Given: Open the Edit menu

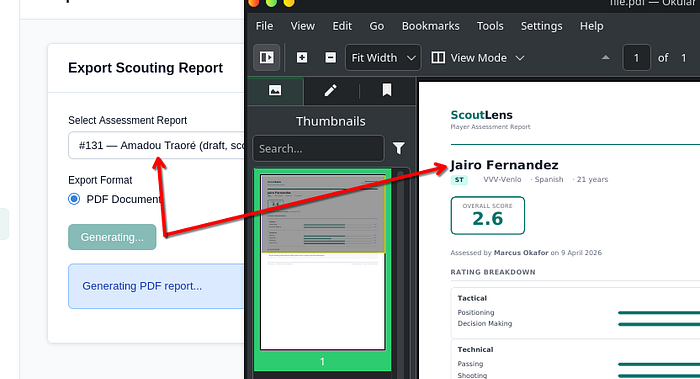Looking at the screenshot, I should [342, 26].
